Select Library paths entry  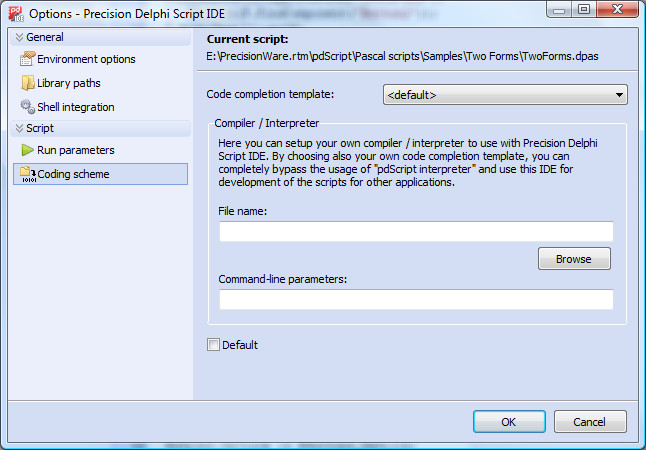pyautogui.click(x=69, y=83)
